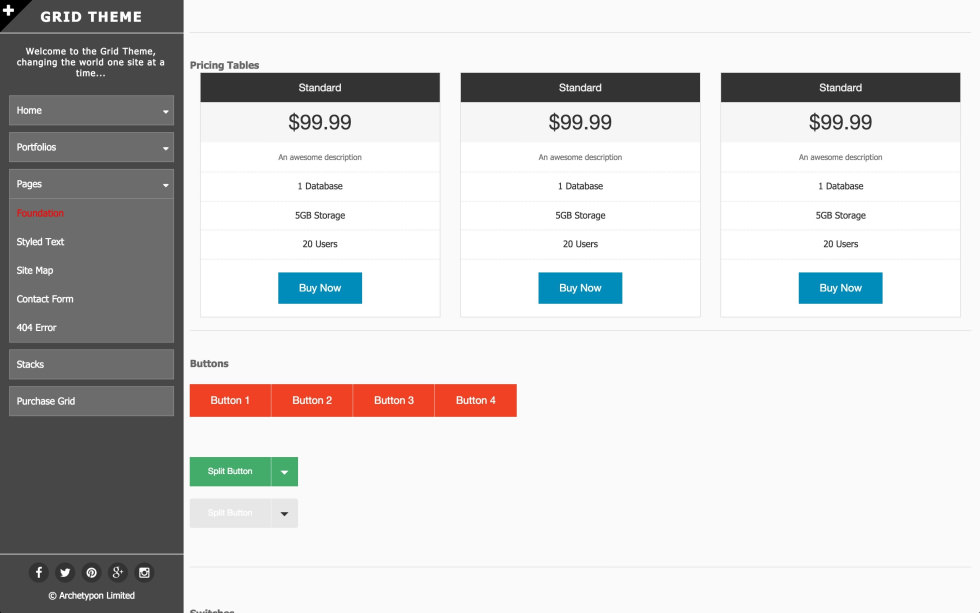
Task: Click 'An awesome description' in first table
Action: [320, 157]
